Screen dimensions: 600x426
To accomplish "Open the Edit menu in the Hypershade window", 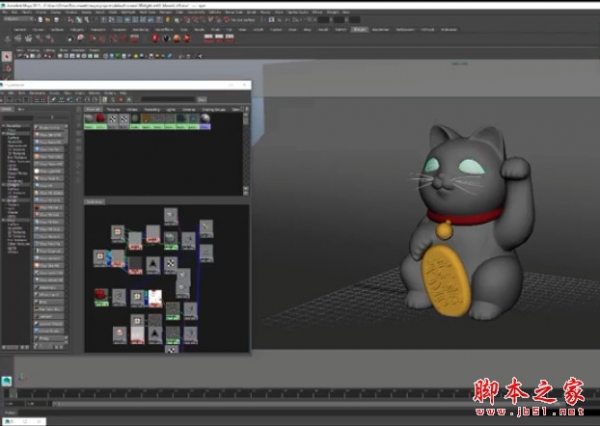I will (11, 93).
